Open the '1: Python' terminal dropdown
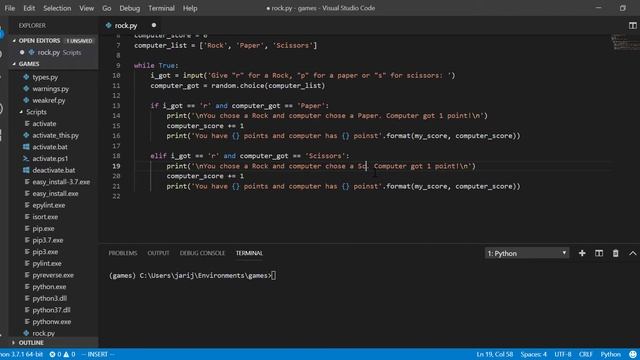The height and width of the screenshot is (360, 640). pyautogui.click(x=527, y=253)
